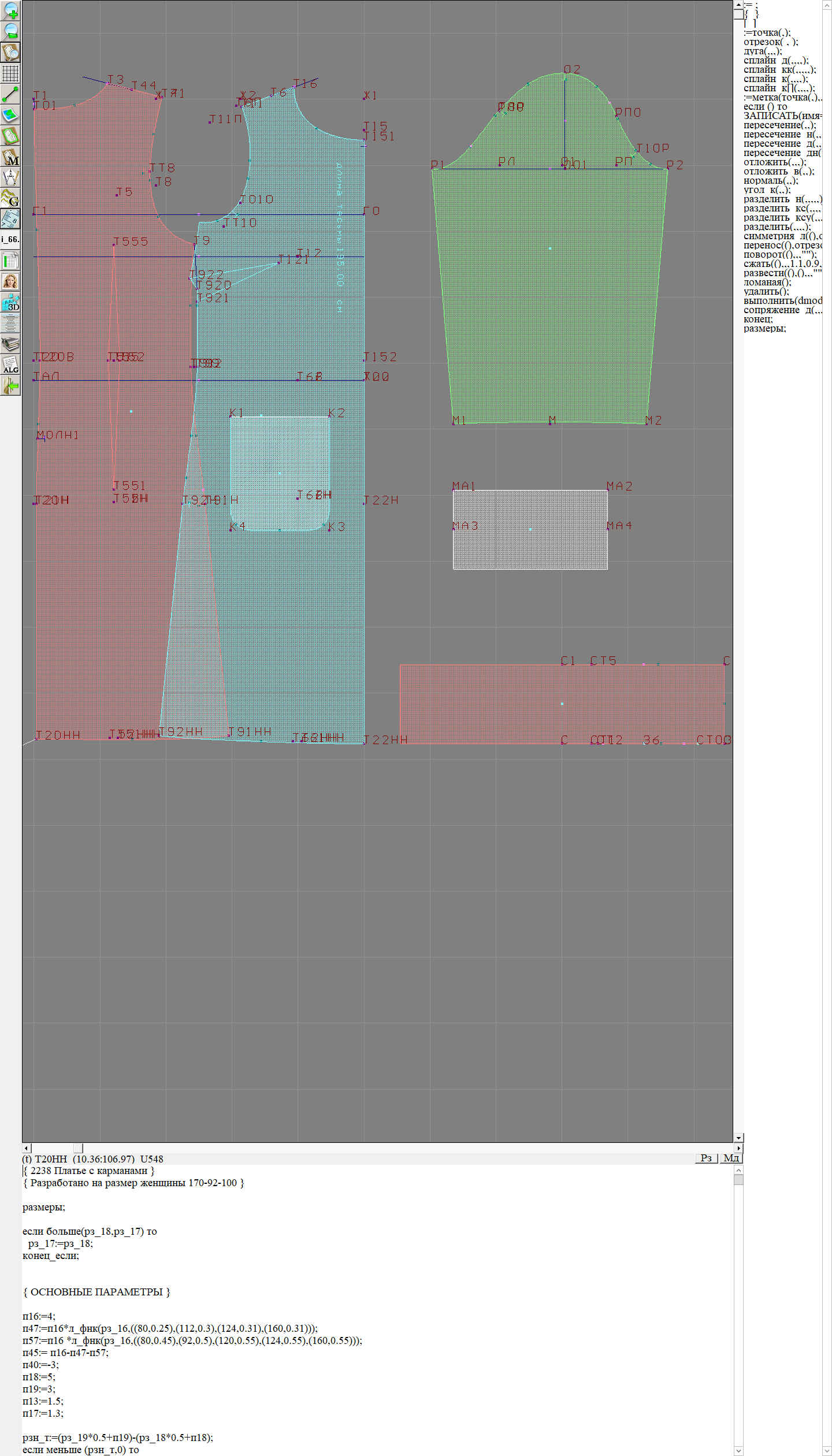The image size is (832, 1456).
Task: Toggle the measurement table numbers icon
Action: click(x=10, y=219)
